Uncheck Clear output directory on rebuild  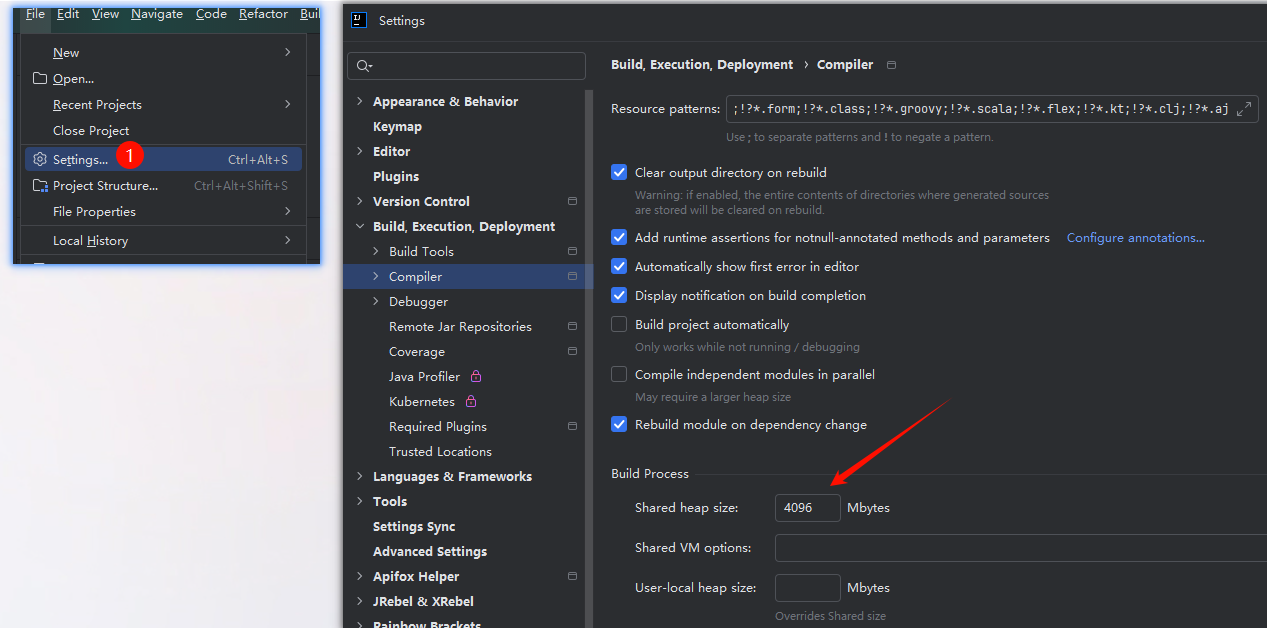coord(619,172)
